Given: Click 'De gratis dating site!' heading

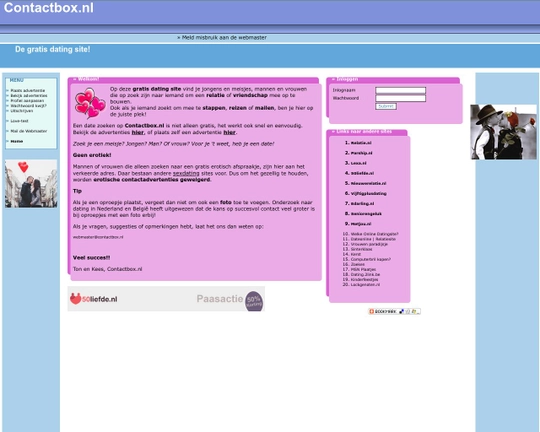Looking at the screenshot, I should coord(52,49).
